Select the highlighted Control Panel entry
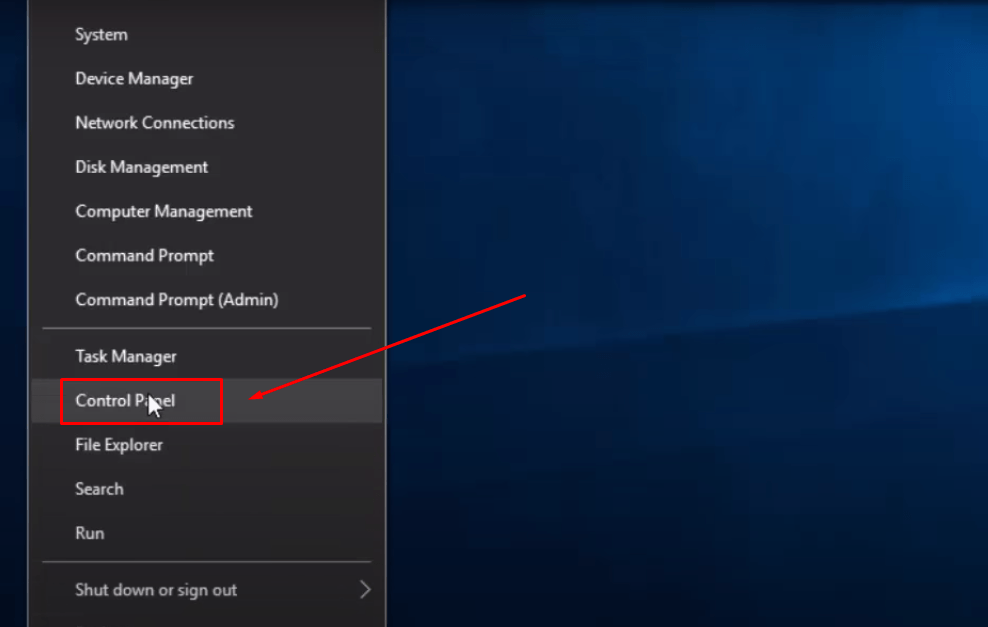 207,401
